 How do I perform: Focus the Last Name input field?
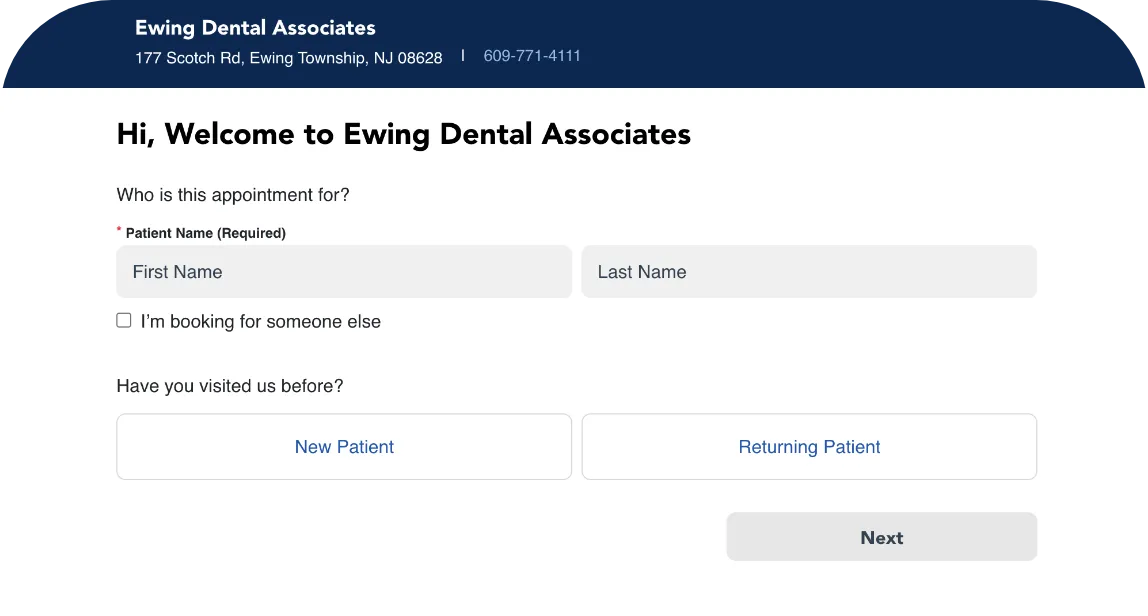(x=809, y=272)
